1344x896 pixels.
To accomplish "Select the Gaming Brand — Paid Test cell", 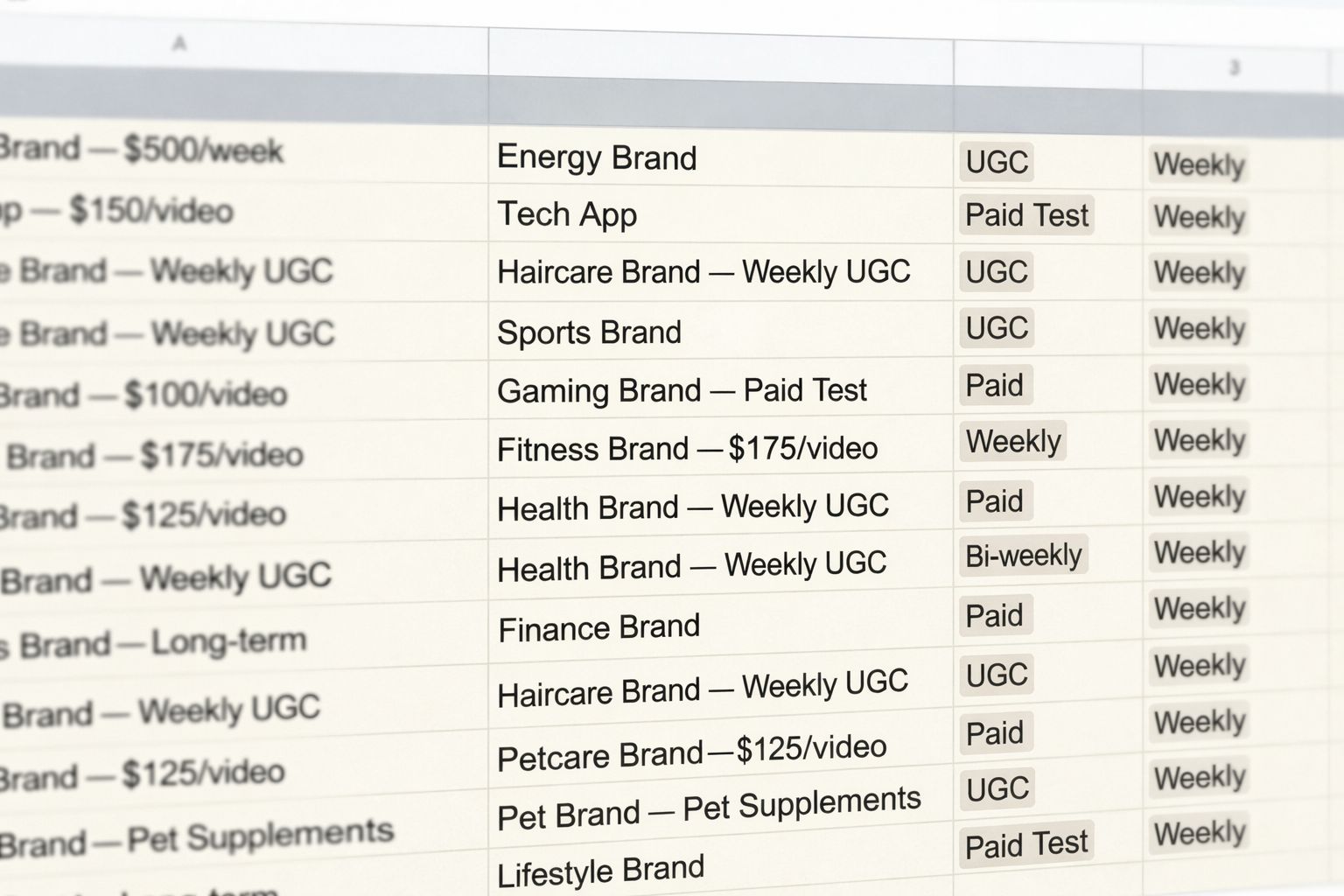I will [x=720, y=390].
